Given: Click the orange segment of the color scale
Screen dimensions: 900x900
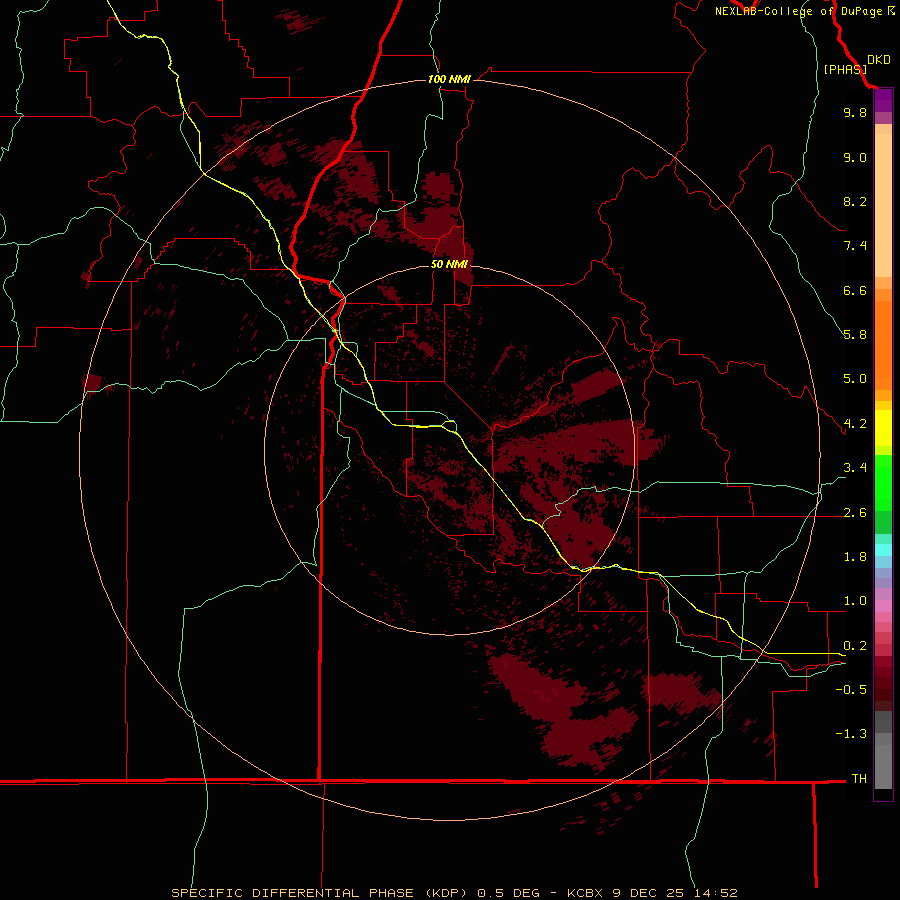Looking at the screenshot, I should [x=883, y=345].
